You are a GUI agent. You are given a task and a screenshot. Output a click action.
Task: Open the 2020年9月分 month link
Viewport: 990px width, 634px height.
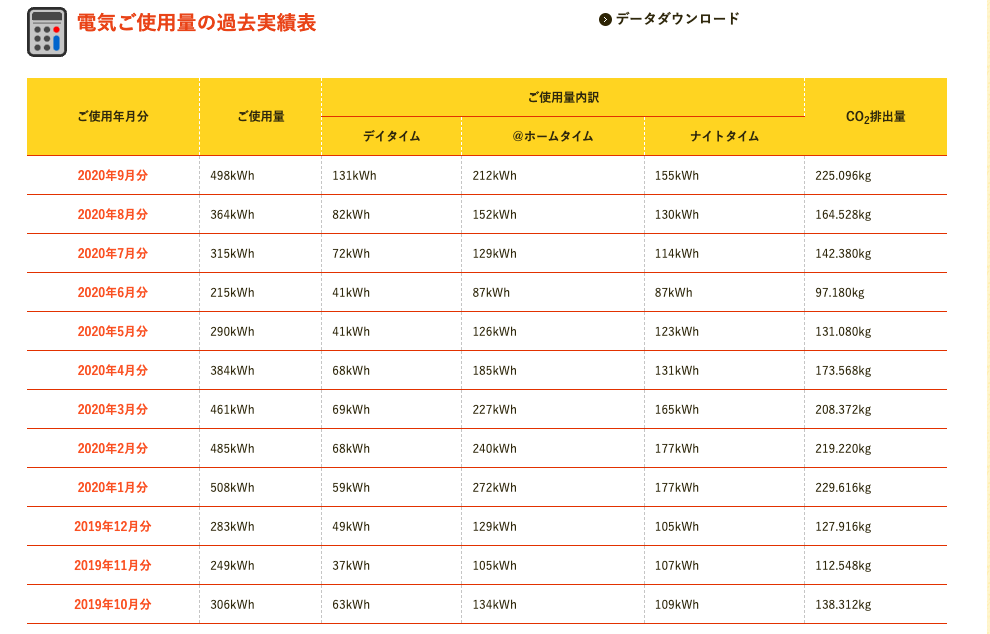coord(112,176)
